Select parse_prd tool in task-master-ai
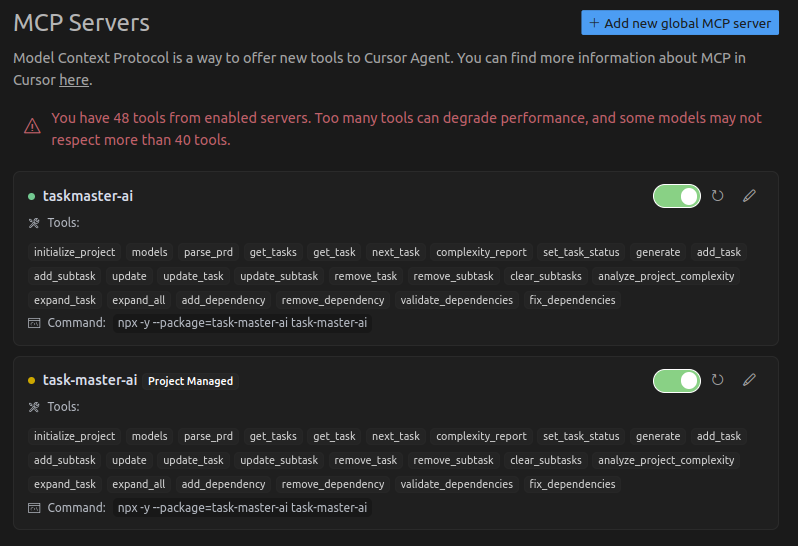This screenshot has height=546, width=798. coord(208,437)
